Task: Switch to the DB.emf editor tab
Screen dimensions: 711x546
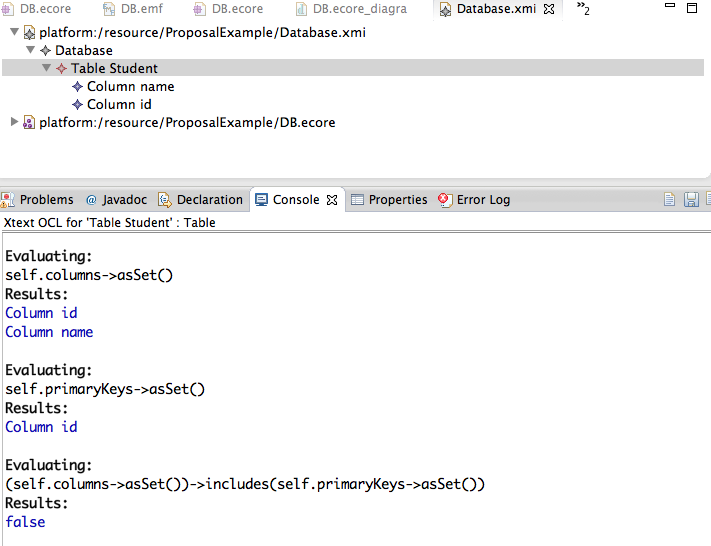Action: point(133,9)
